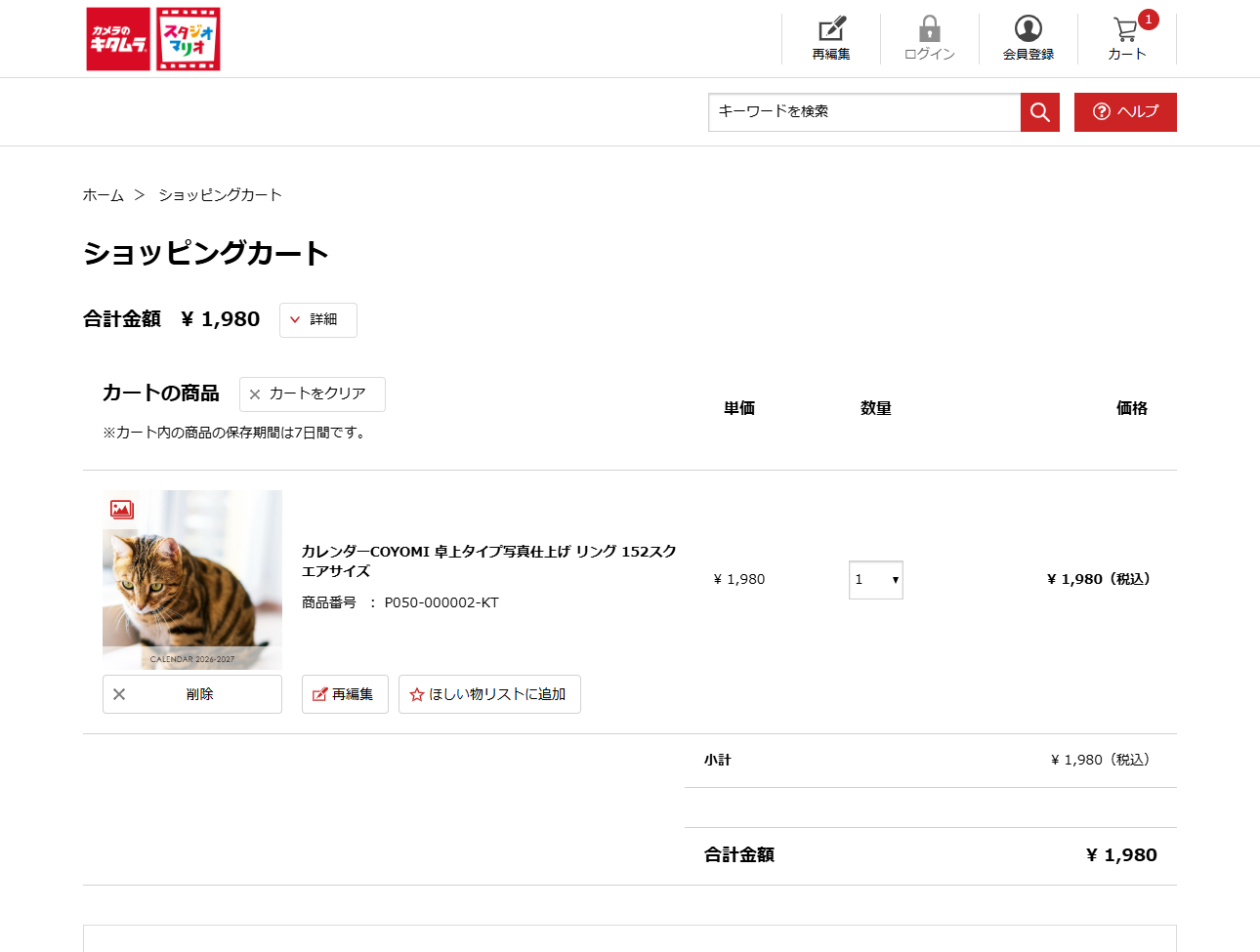Click the ログイン padlock icon
This screenshot has height=952, width=1260.
coord(929,29)
